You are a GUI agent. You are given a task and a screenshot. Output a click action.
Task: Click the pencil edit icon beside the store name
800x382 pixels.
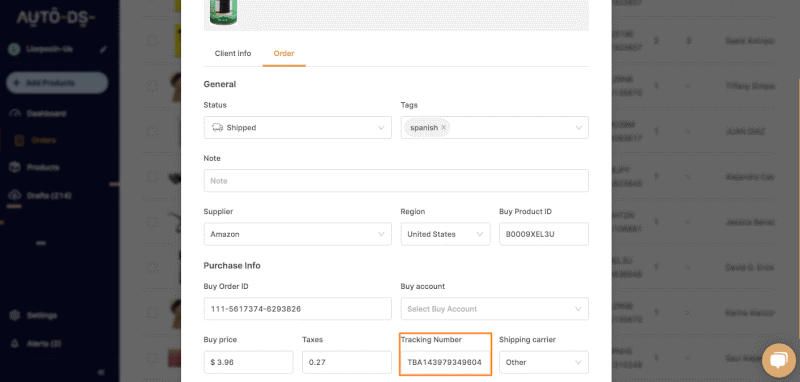104,49
